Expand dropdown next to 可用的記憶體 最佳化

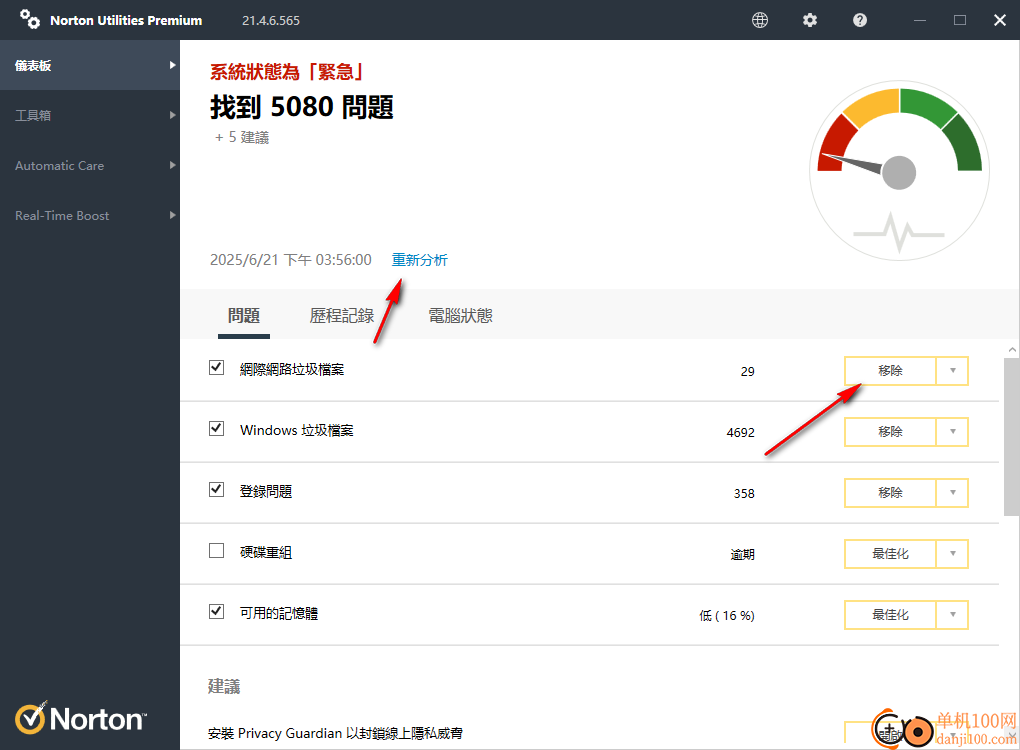(952, 615)
